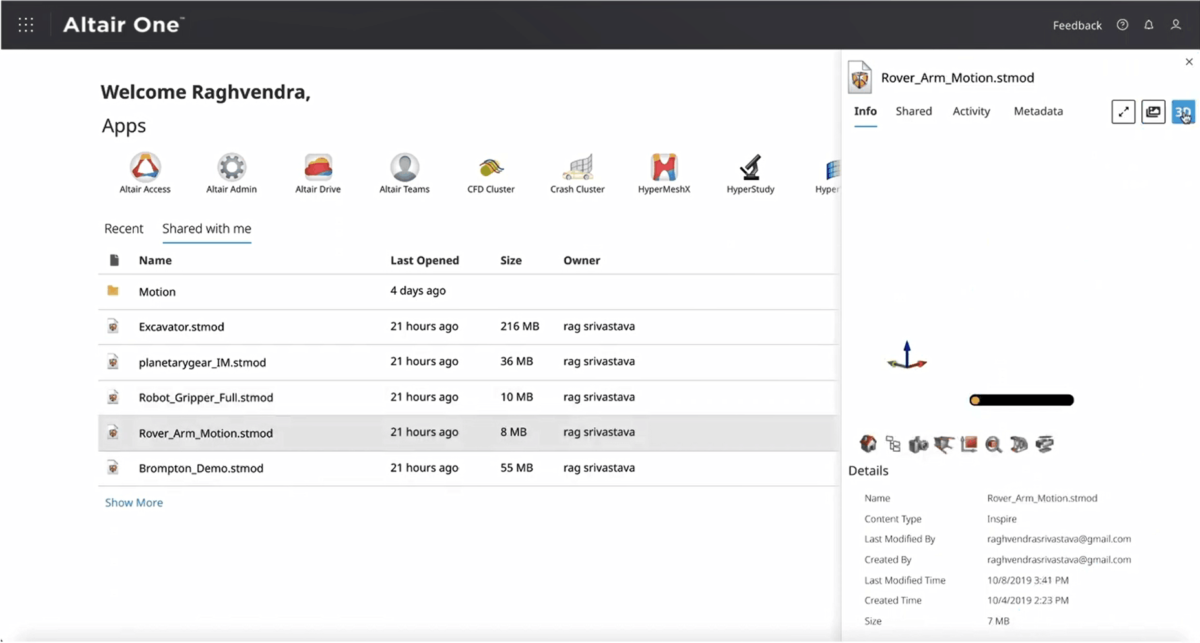Click the magnifier zoom icon in the viewer toolbar

(993, 444)
